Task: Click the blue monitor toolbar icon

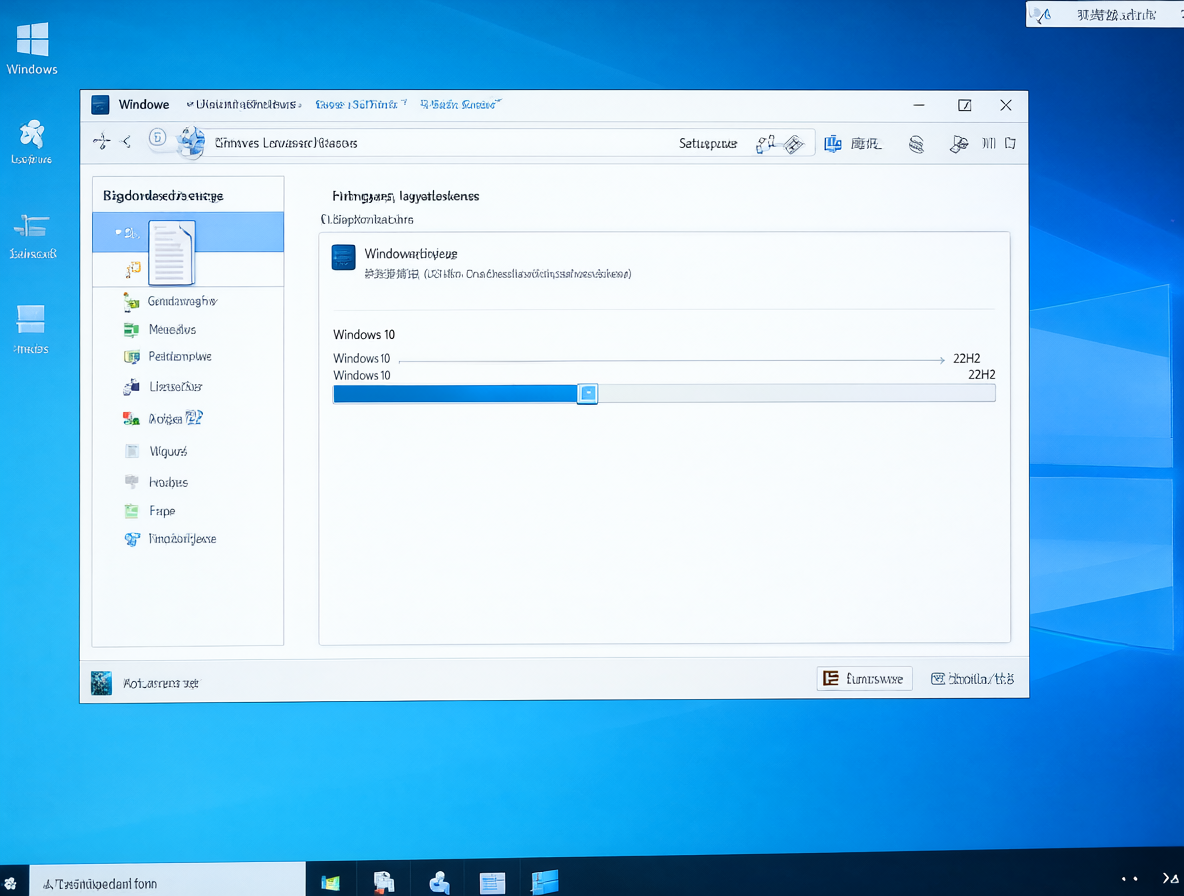Action: coord(833,143)
